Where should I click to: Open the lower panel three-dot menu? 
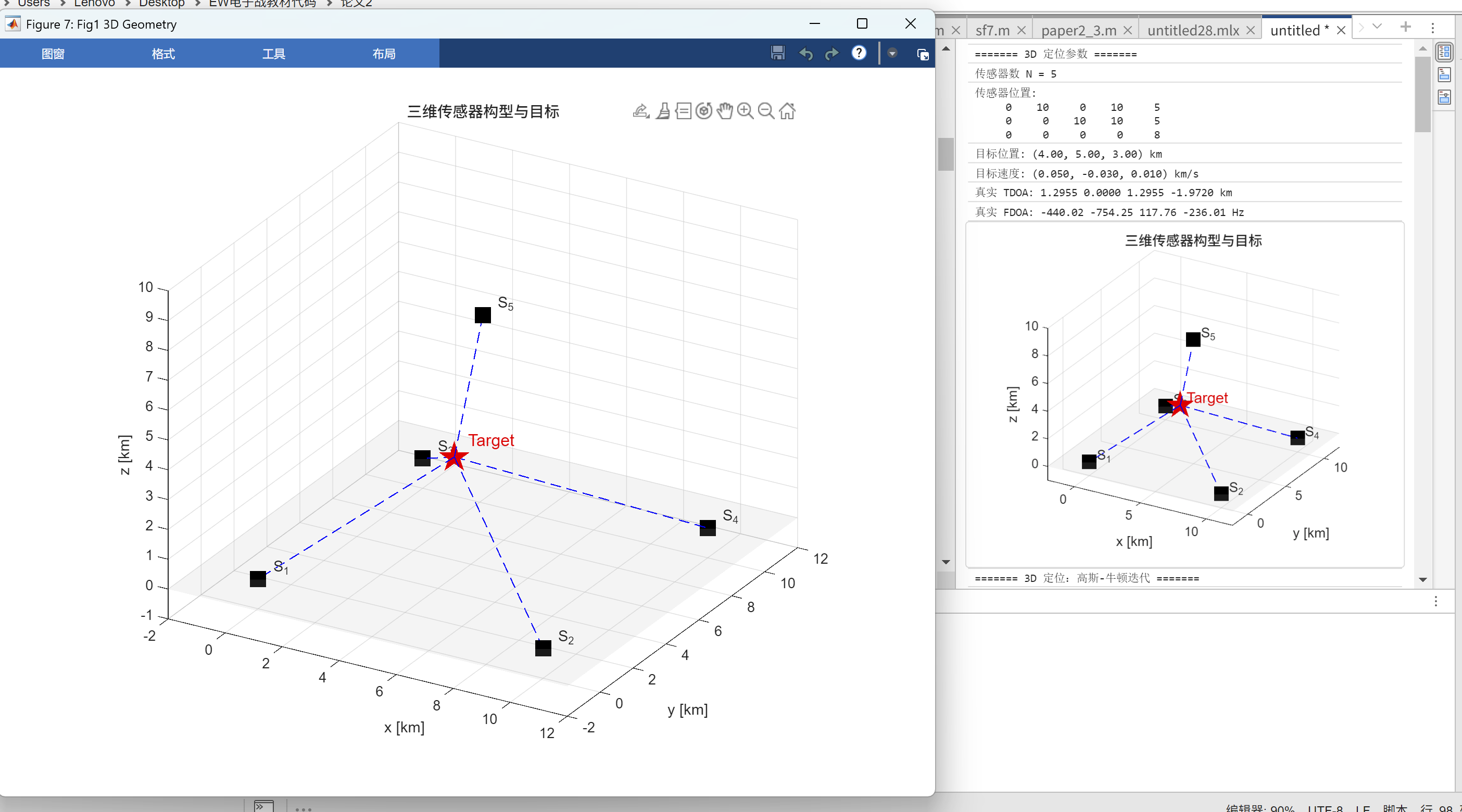tap(1436, 602)
